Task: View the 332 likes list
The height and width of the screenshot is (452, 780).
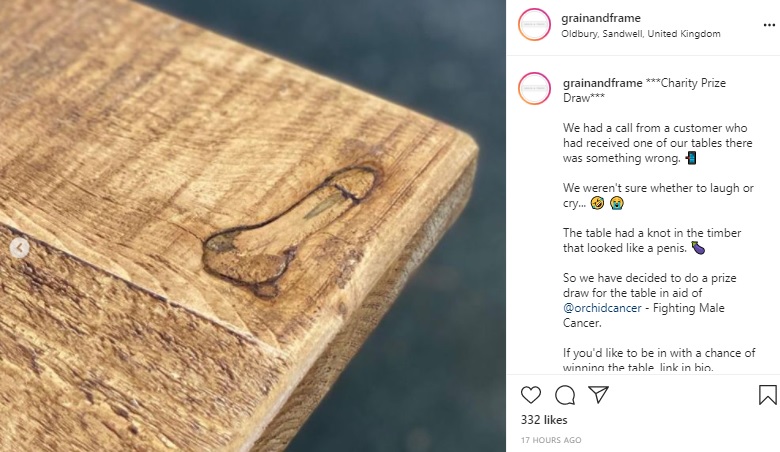Action: click(544, 420)
